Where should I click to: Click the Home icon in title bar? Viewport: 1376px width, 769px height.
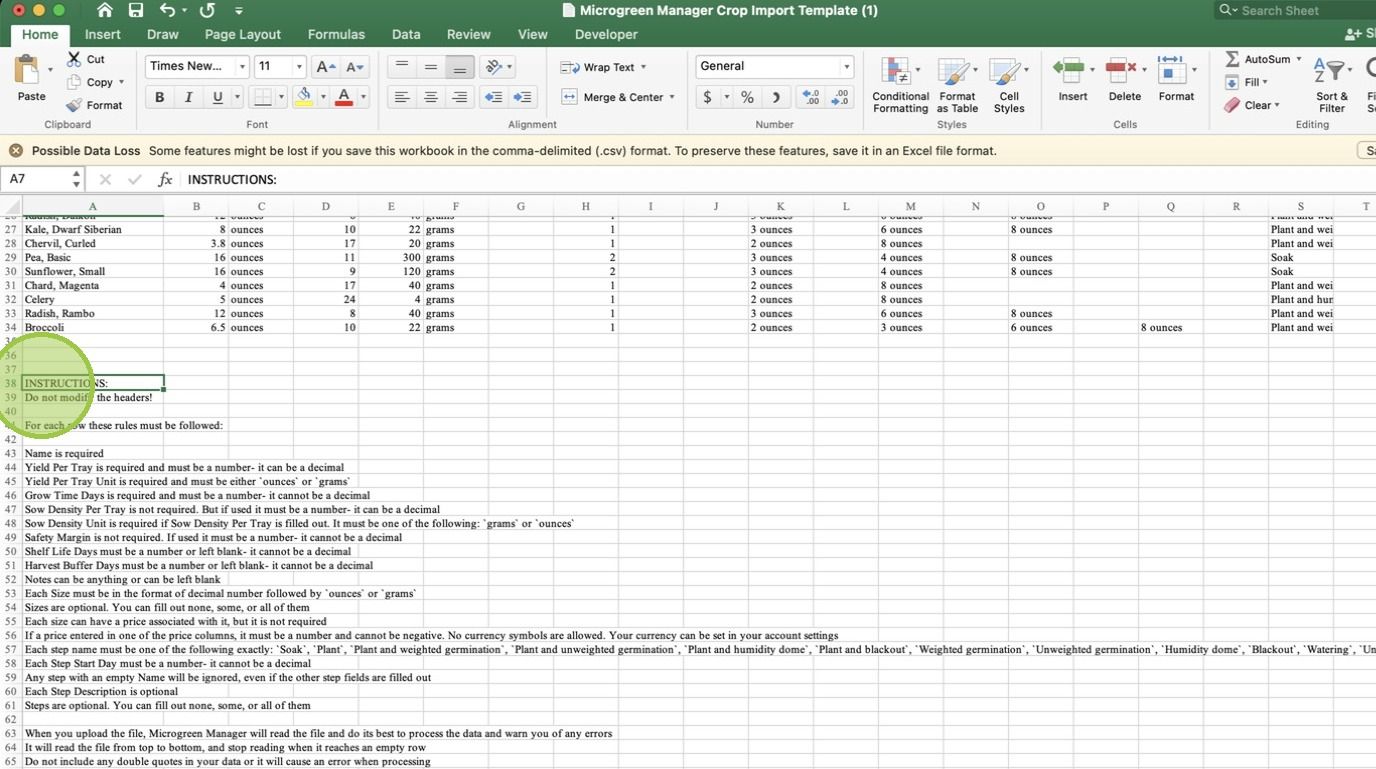click(105, 10)
